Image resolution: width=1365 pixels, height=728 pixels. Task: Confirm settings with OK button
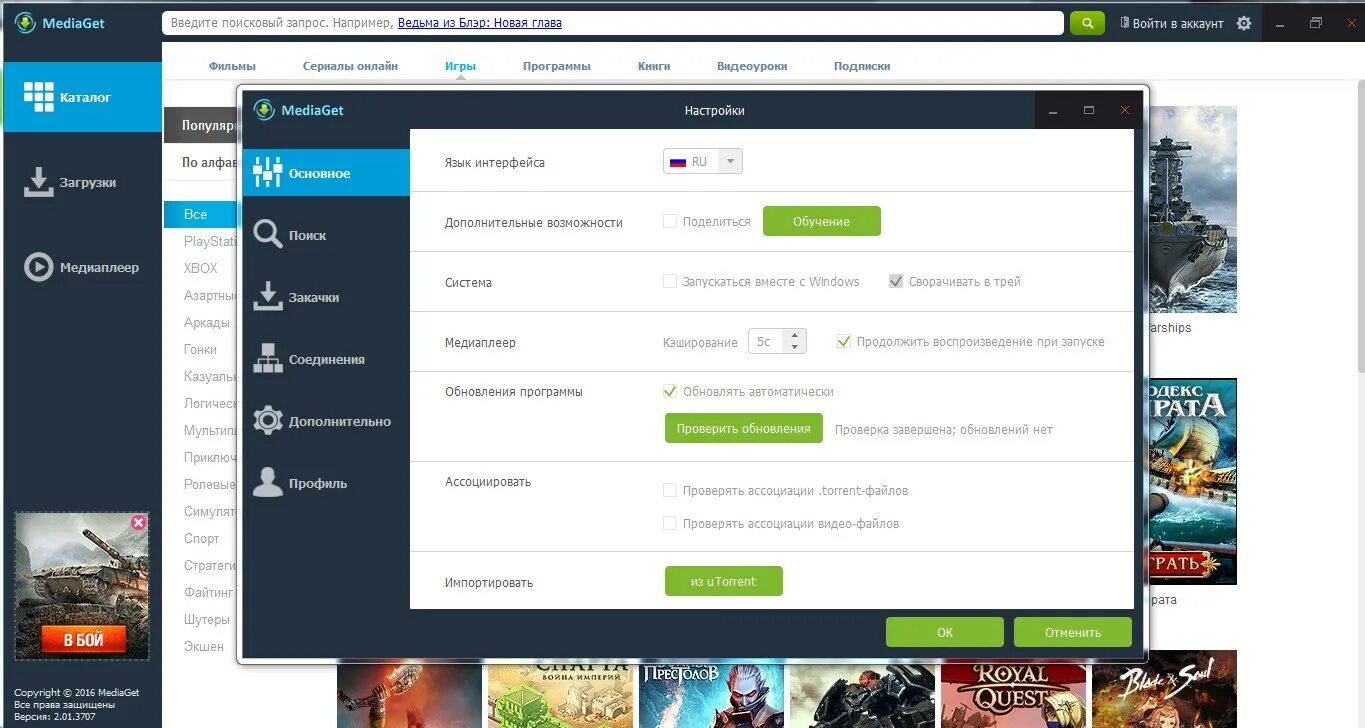click(x=945, y=632)
